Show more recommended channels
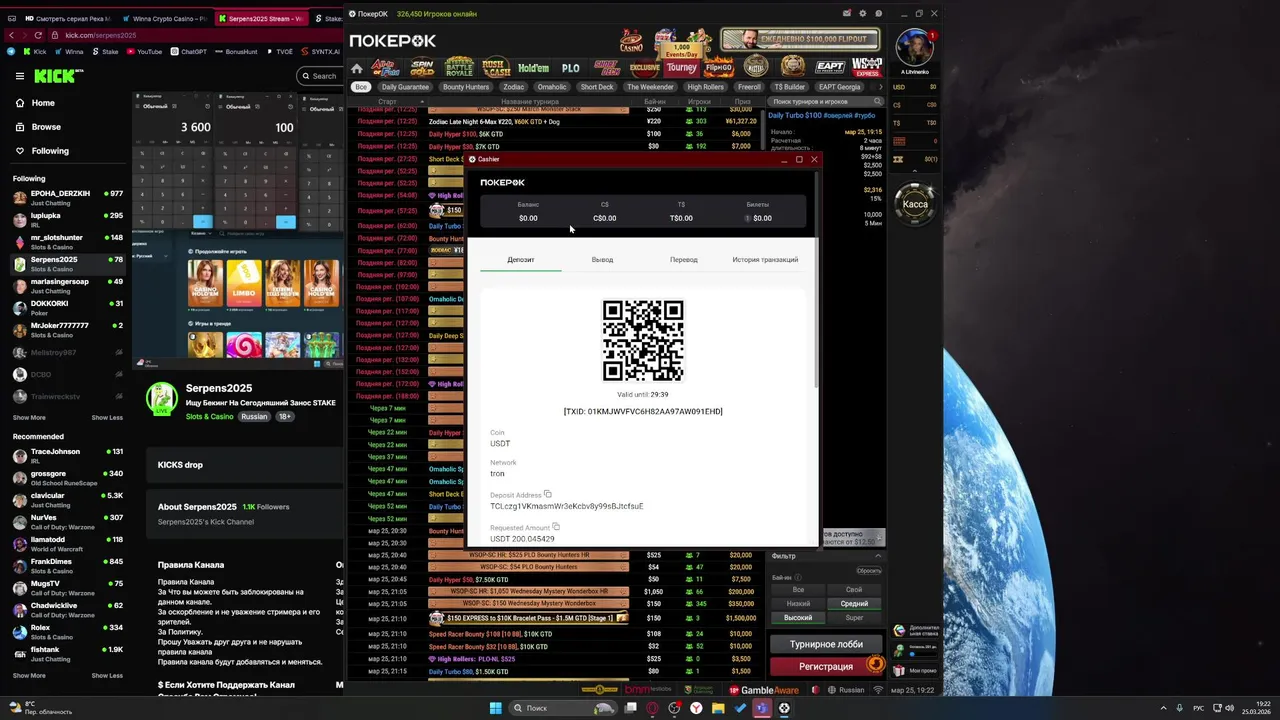 [x=29, y=675]
